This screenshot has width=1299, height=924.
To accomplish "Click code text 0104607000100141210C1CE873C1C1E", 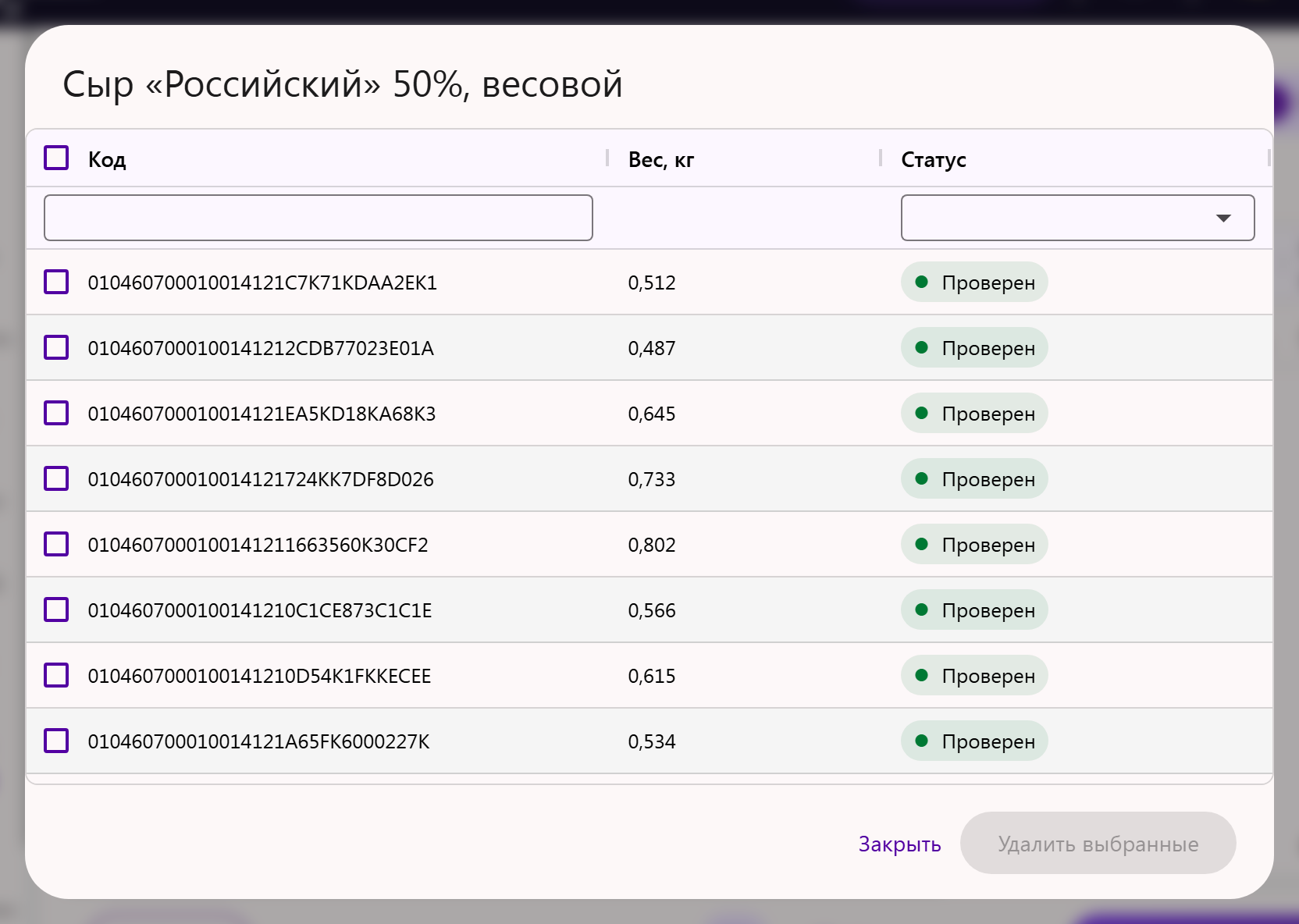I will click(260, 610).
